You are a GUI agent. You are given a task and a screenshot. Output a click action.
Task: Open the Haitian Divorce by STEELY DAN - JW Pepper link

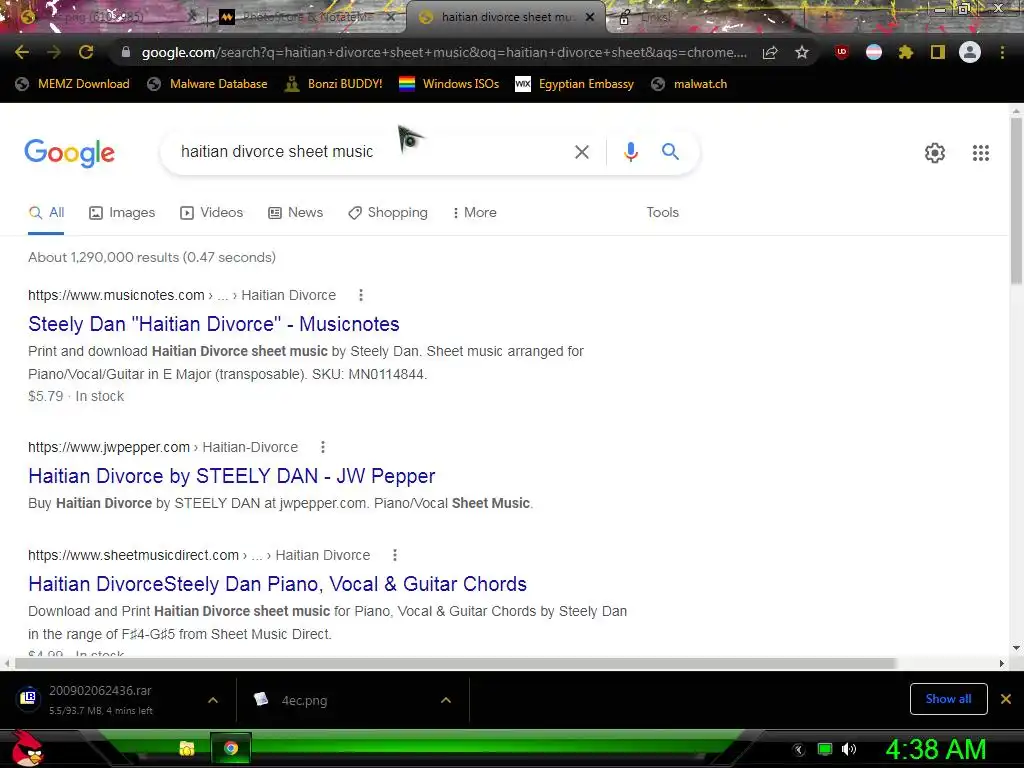(231, 476)
